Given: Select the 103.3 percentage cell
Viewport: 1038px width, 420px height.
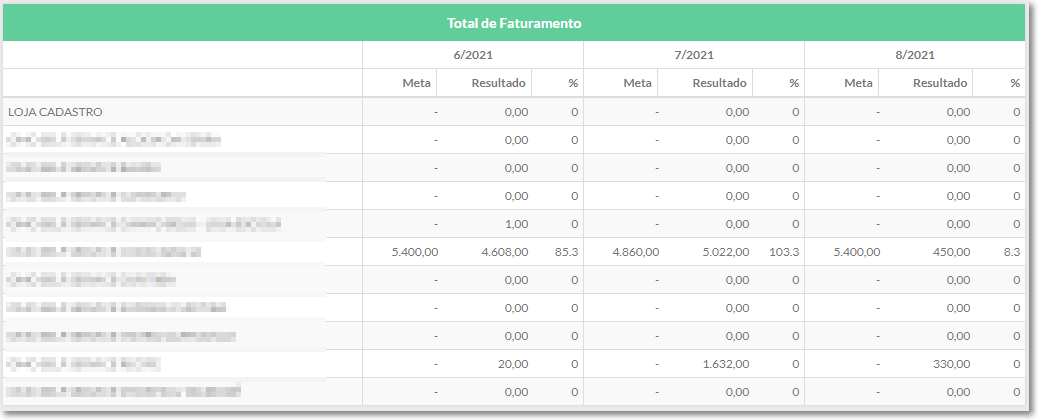Looking at the screenshot, I should (784, 252).
